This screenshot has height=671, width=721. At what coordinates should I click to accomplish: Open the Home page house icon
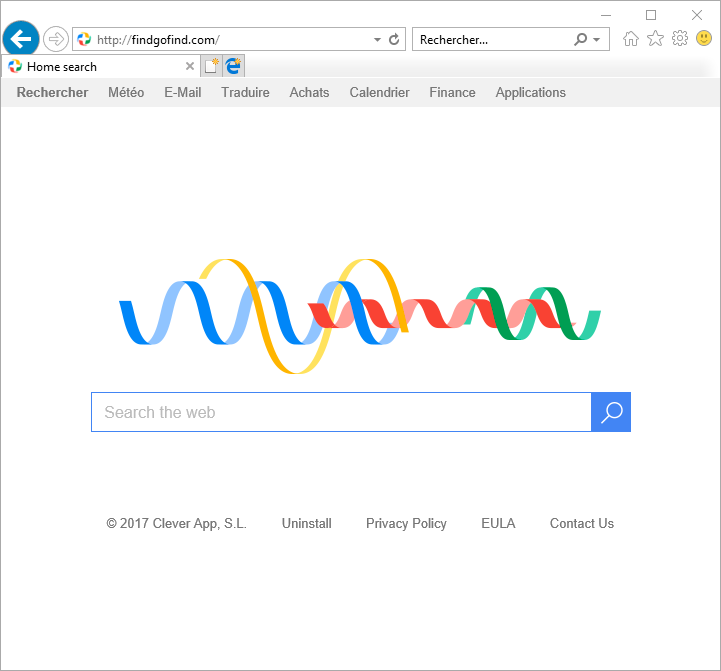[631, 39]
